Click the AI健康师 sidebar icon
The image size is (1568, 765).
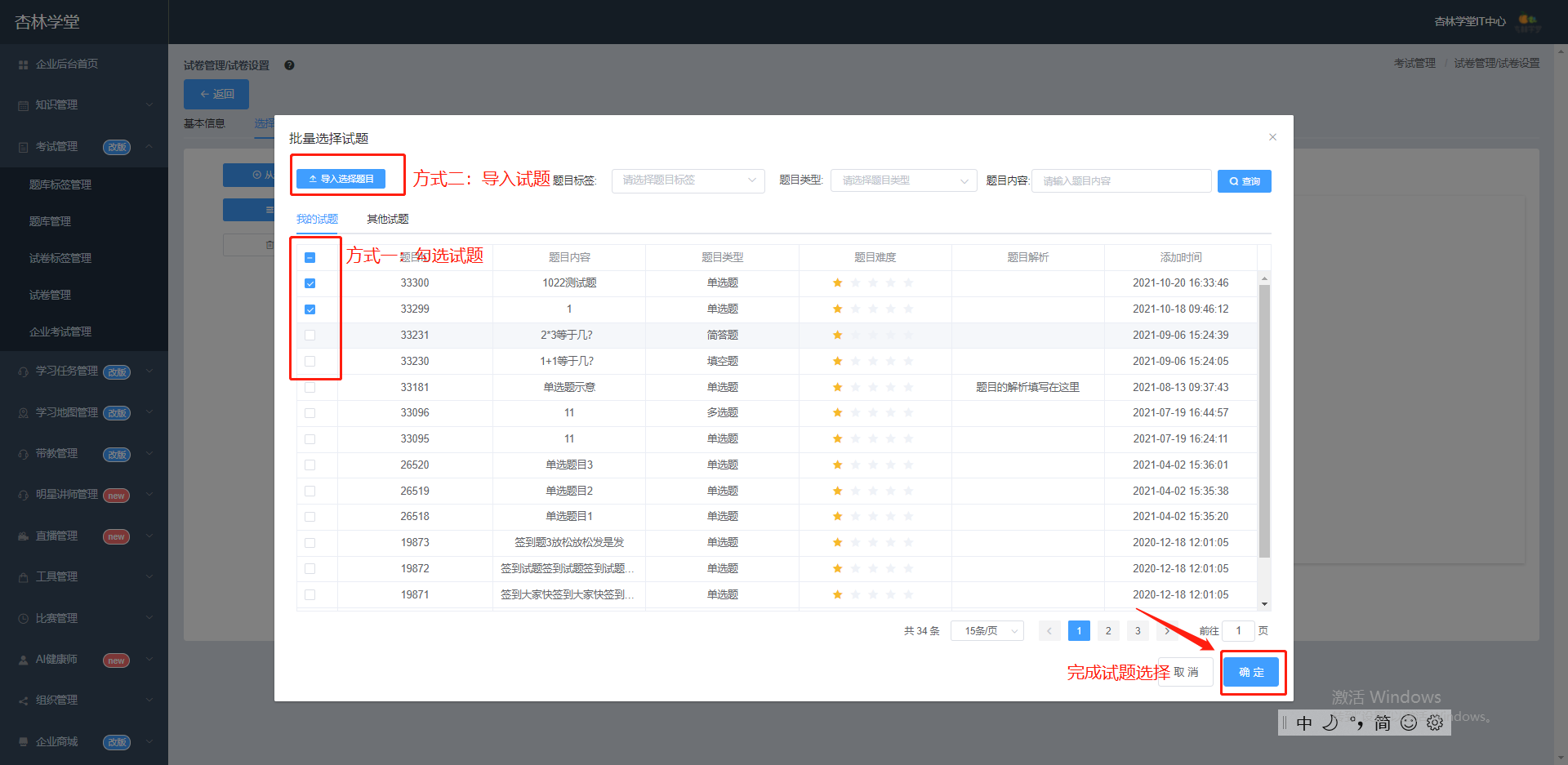24,660
